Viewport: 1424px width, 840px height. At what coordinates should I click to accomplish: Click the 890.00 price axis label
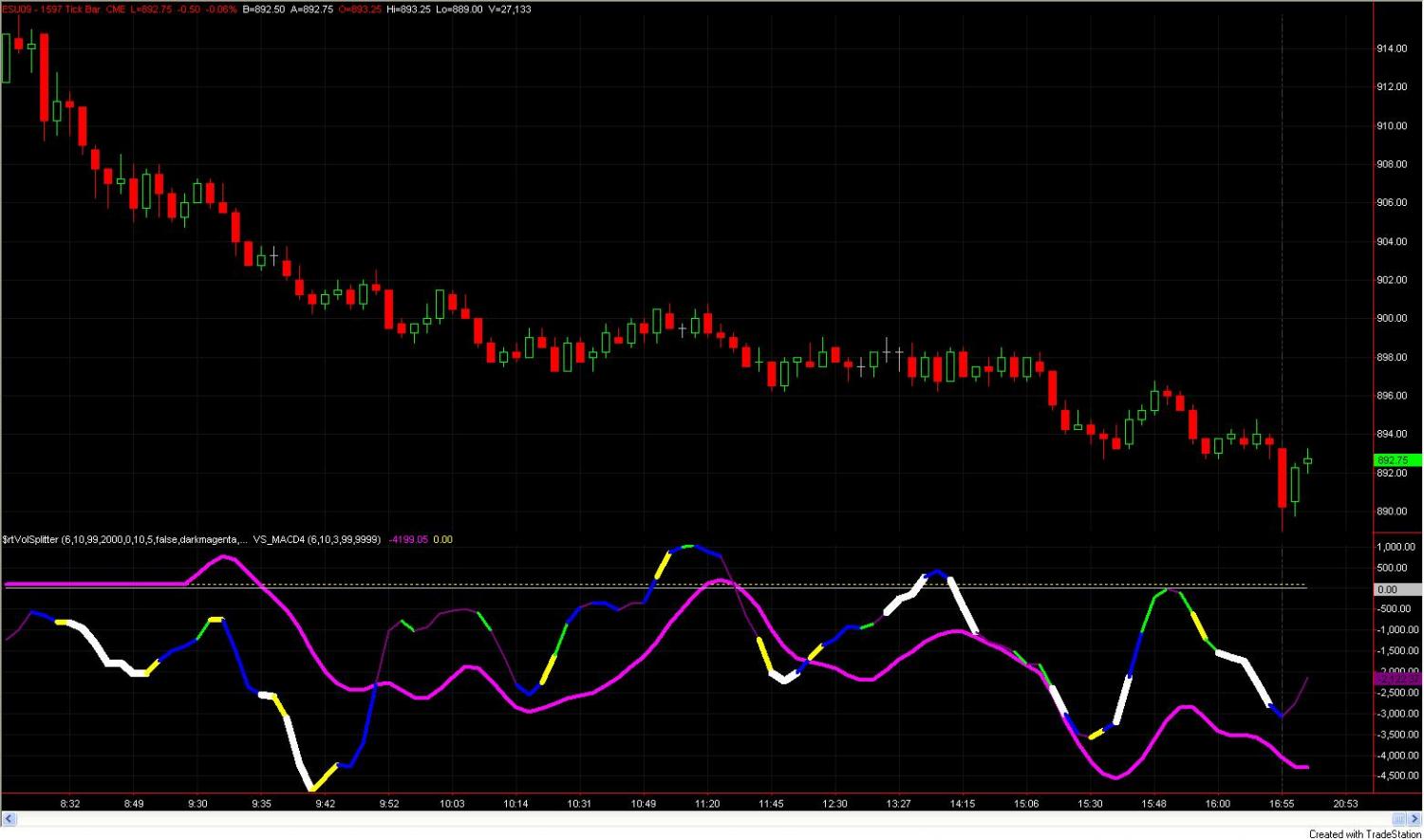tap(1392, 512)
